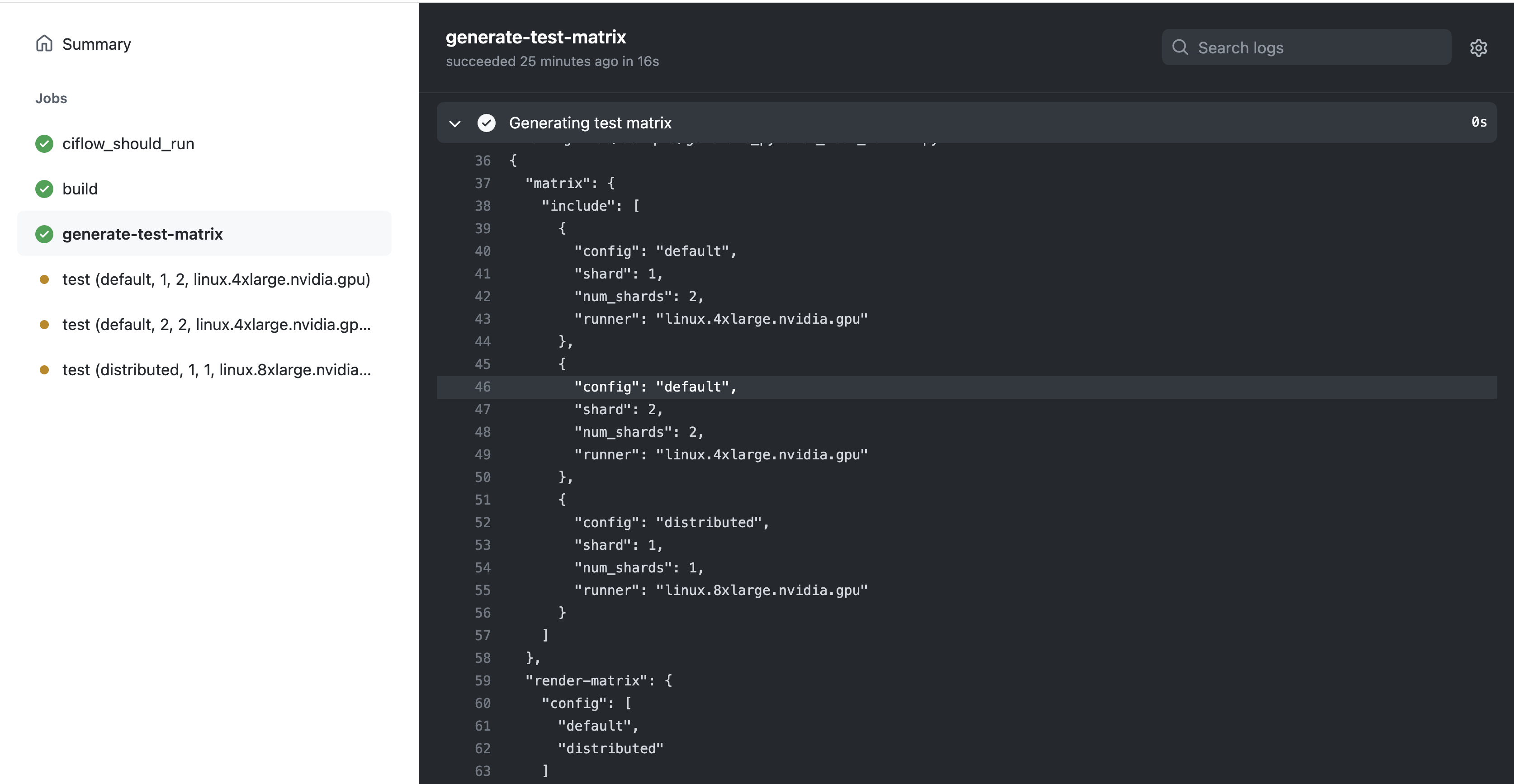
Task: Open the Summary page
Action: click(x=96, y=44)
